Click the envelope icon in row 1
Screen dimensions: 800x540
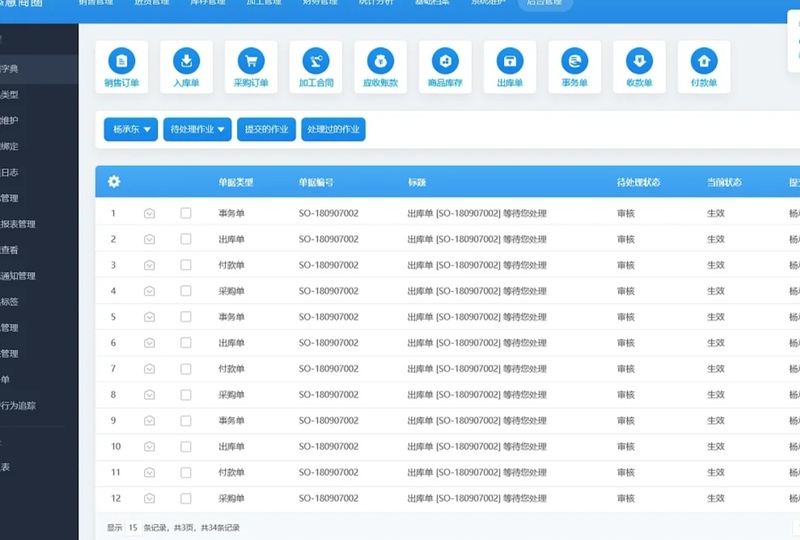(149, 213)
